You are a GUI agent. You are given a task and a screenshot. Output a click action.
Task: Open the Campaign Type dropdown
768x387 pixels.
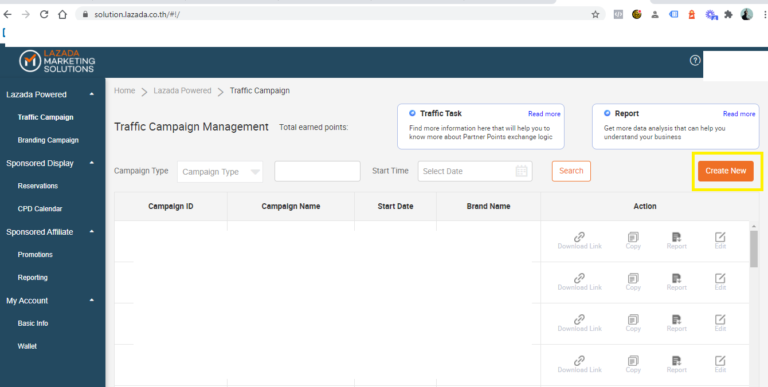tap(220, 171)
